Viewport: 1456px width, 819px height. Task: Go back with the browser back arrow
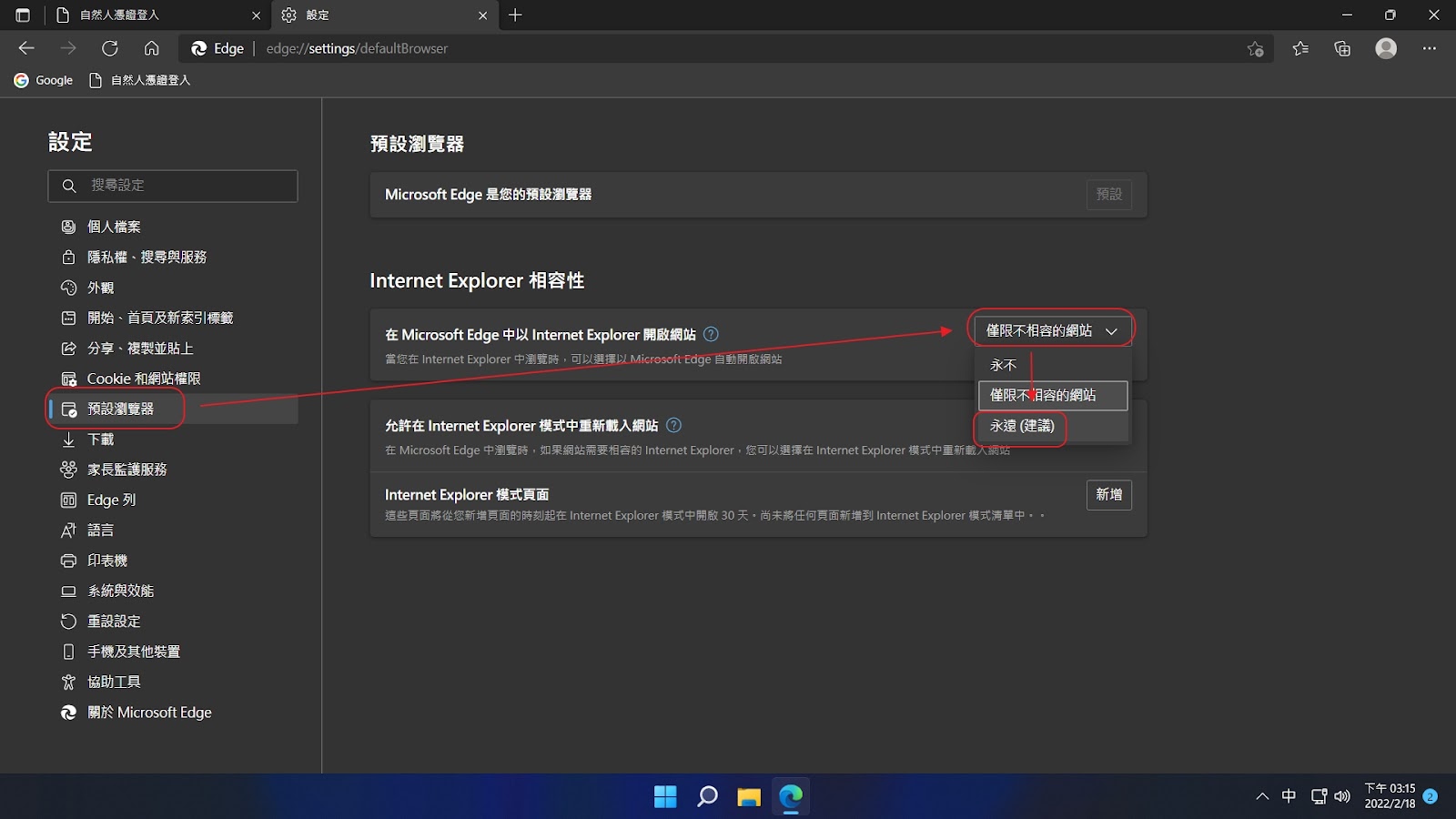point(26,48)
